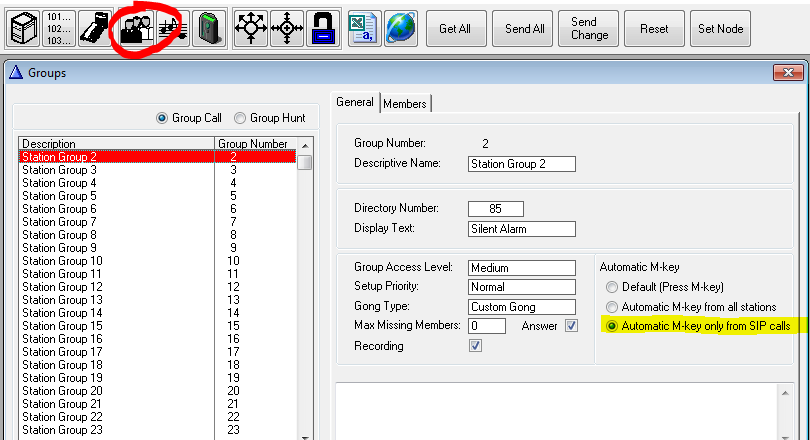Select Automatic M-key only from SIP calls

pyautogui.click(x=612, y=326)
